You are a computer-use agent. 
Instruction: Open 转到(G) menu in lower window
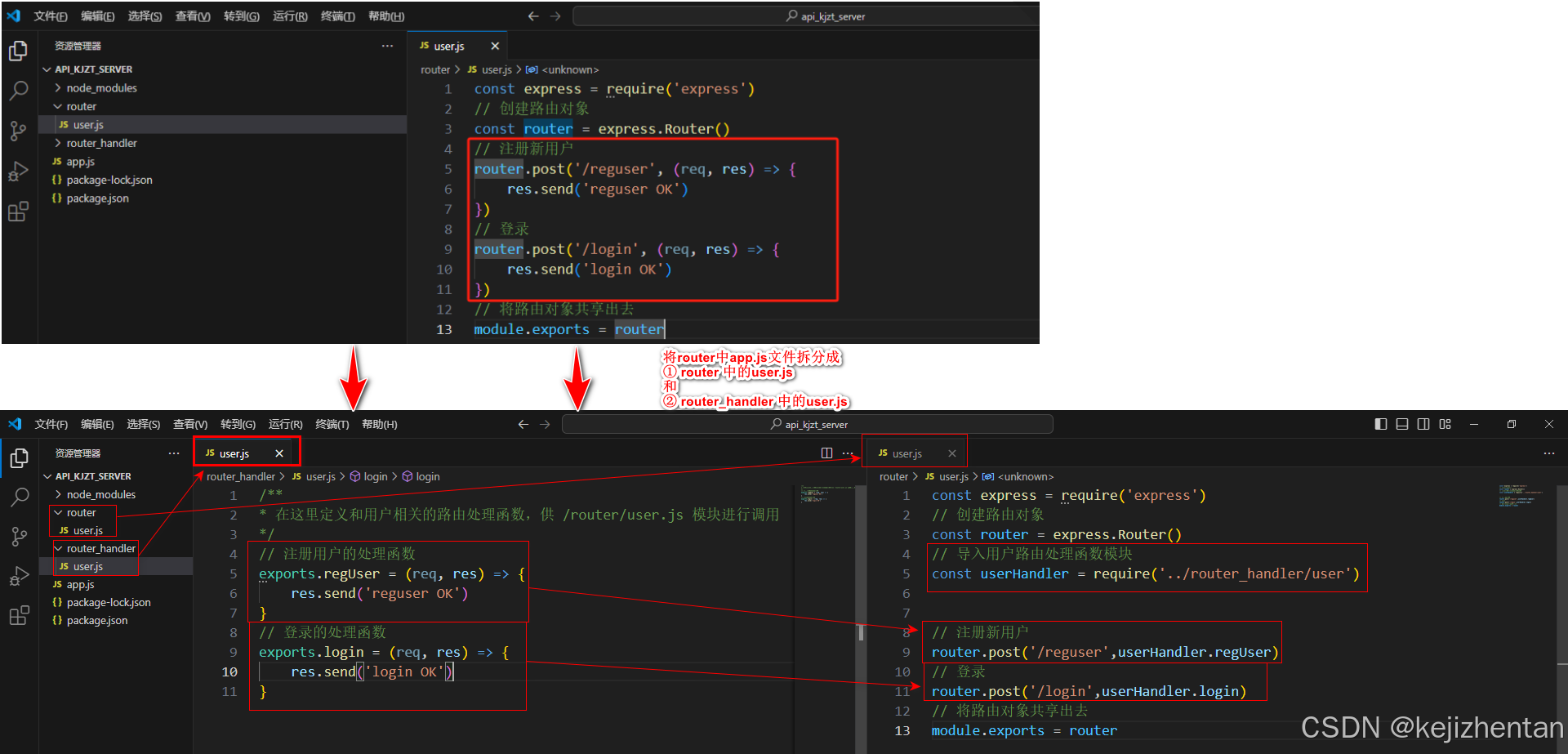point(238,424)
